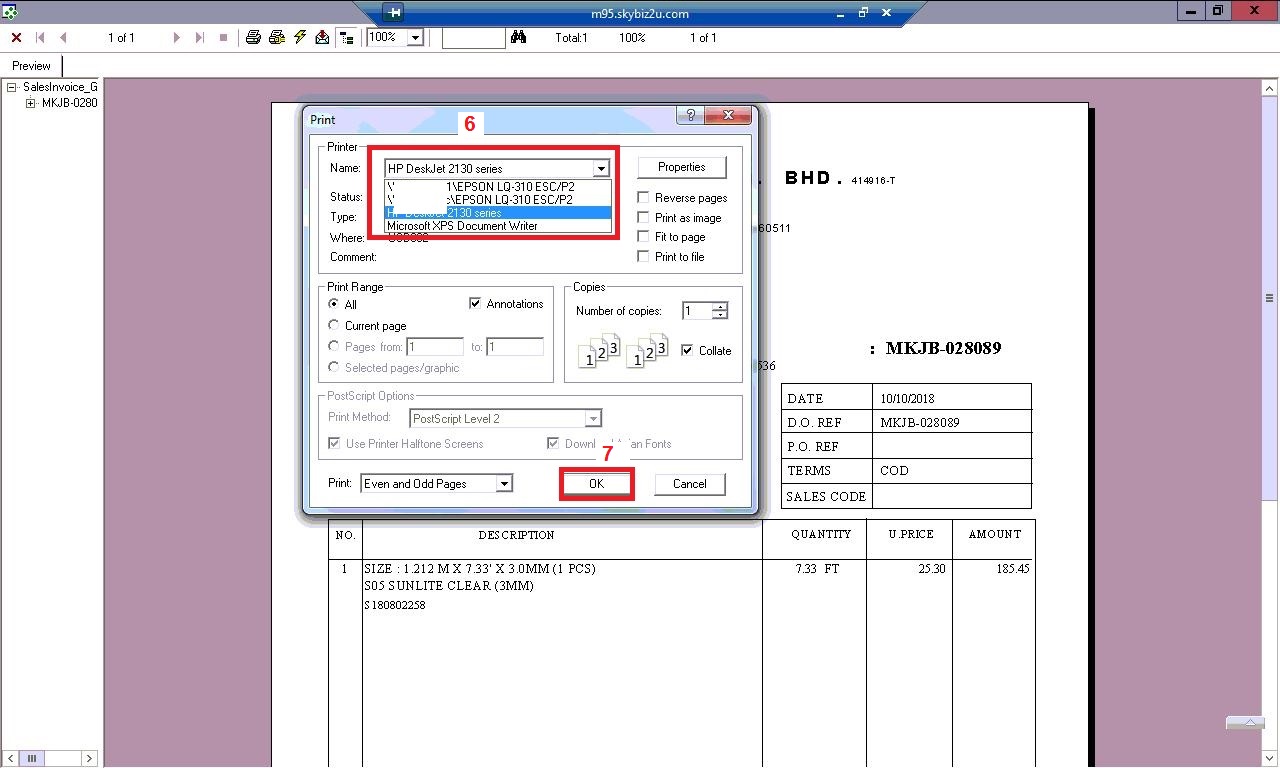Open printer Properties
Screen dimensions: 1280x768
(681, 167)
